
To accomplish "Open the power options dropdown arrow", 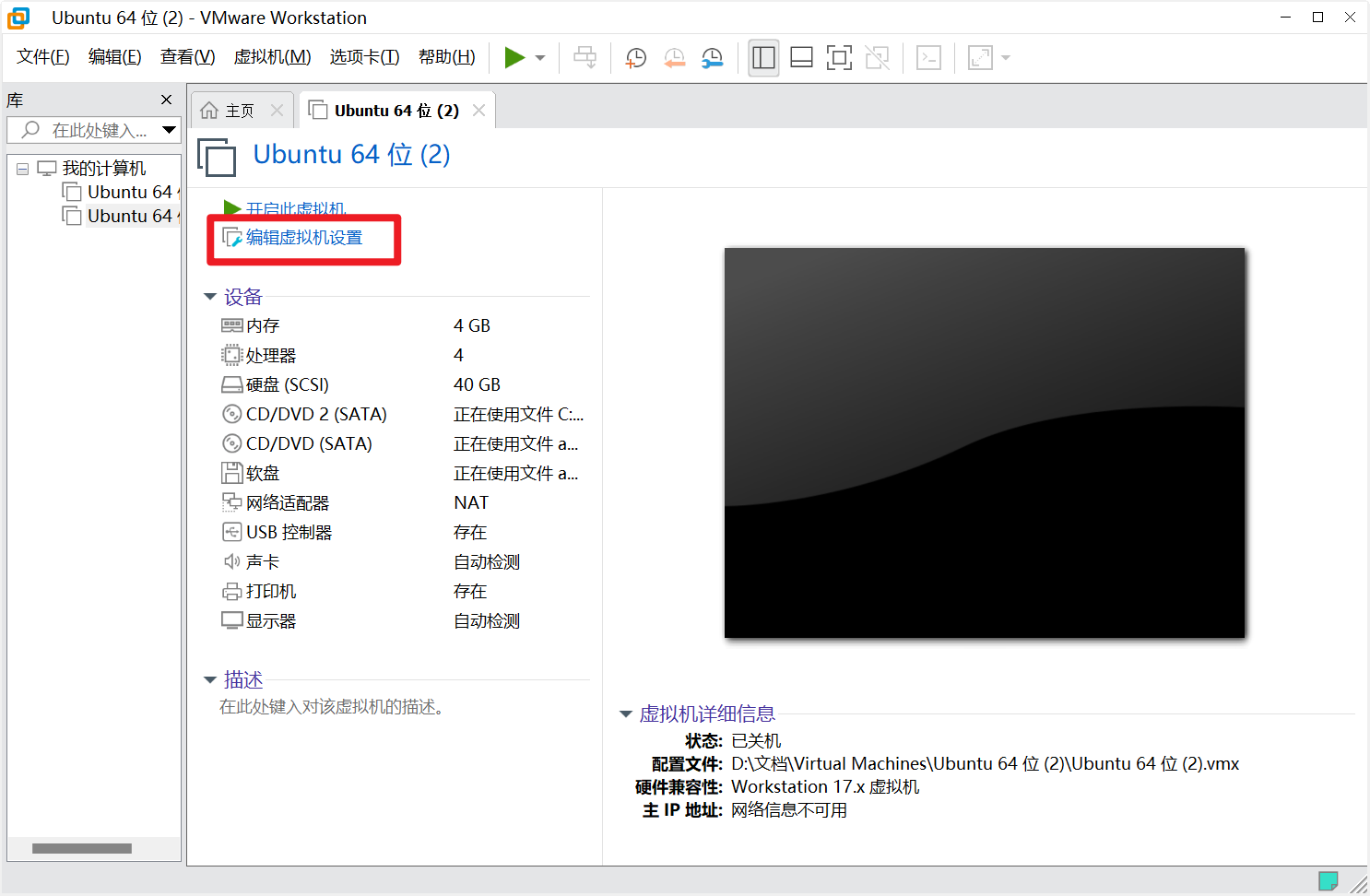I will (540, 58).
